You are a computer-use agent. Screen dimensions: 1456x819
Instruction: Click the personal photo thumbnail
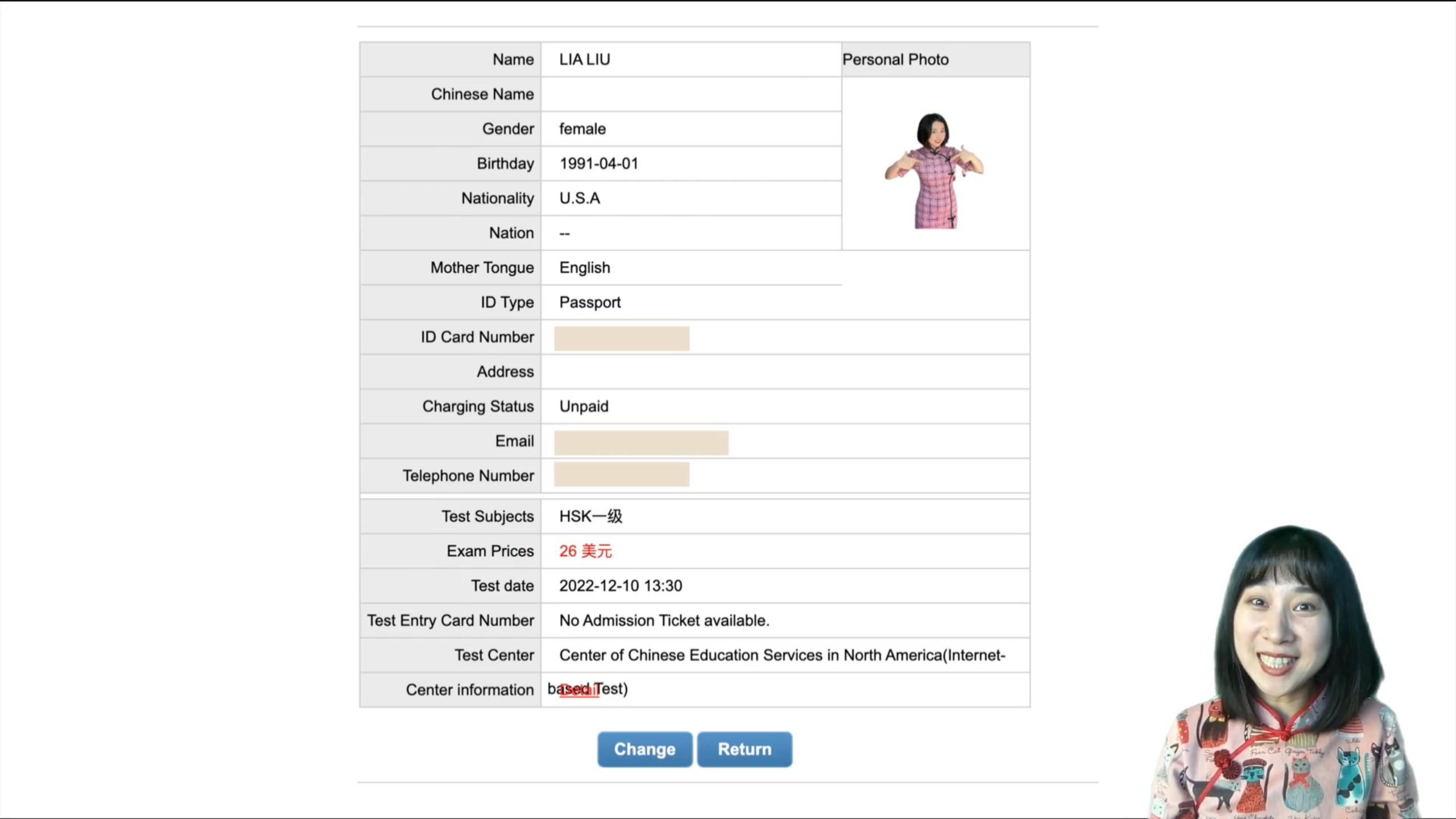(934, 171)
